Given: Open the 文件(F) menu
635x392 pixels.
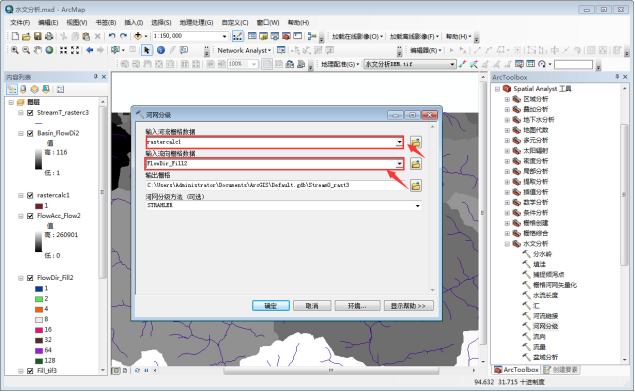Looking at the screenshot, I should tap(20, 23).
